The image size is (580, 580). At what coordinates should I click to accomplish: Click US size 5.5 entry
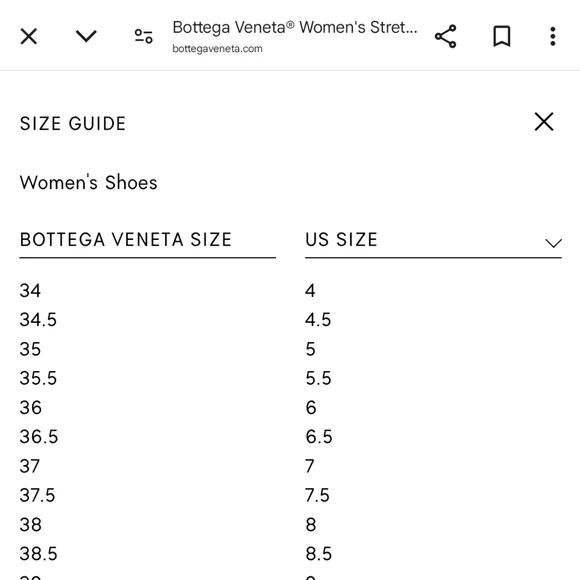click(318, 378)
